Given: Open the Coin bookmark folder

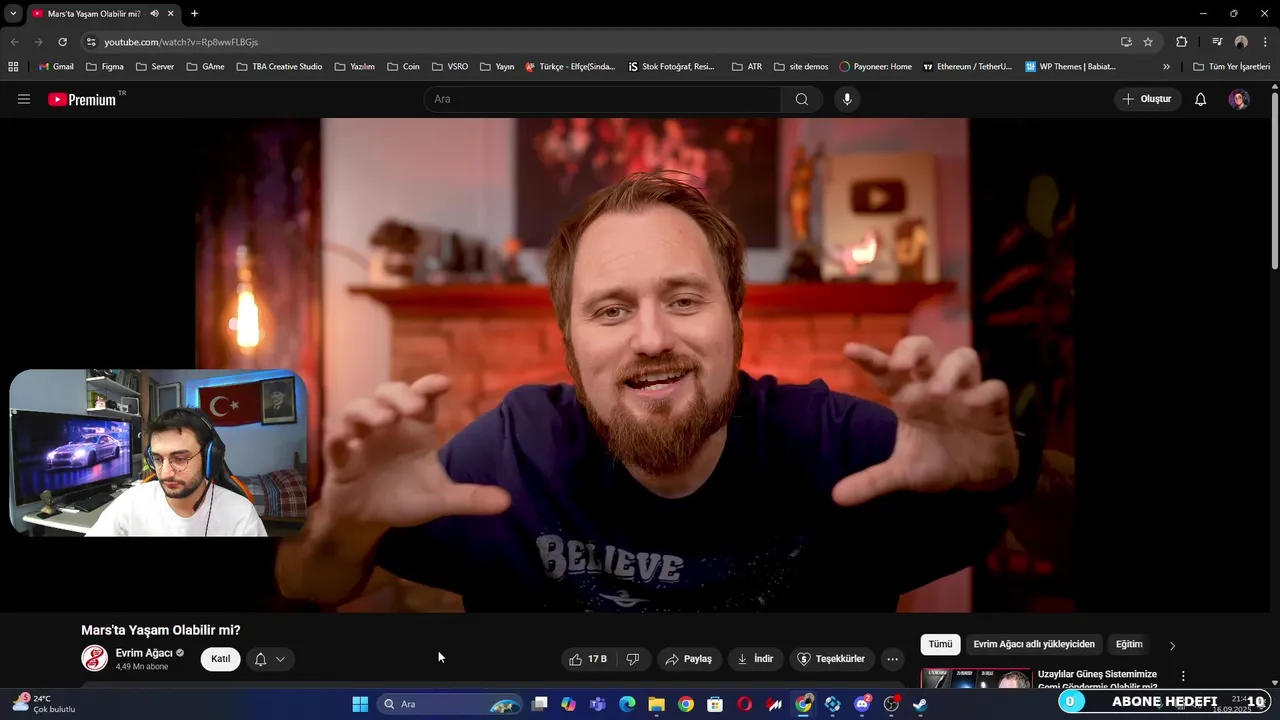Looking at the screenshot, I should pyautogui.click(x=404, y=67).
